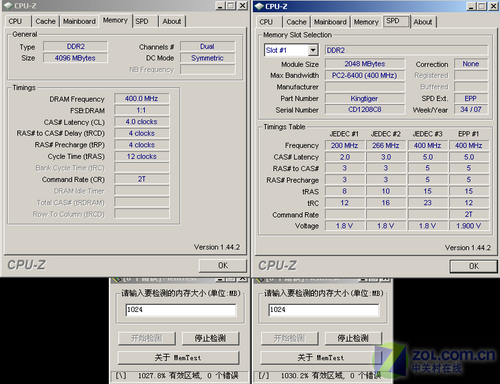Click CPU-Z icon in left window title bar
Image resolution: width=500 pixels, height=384 pixels.
[8, 6]
